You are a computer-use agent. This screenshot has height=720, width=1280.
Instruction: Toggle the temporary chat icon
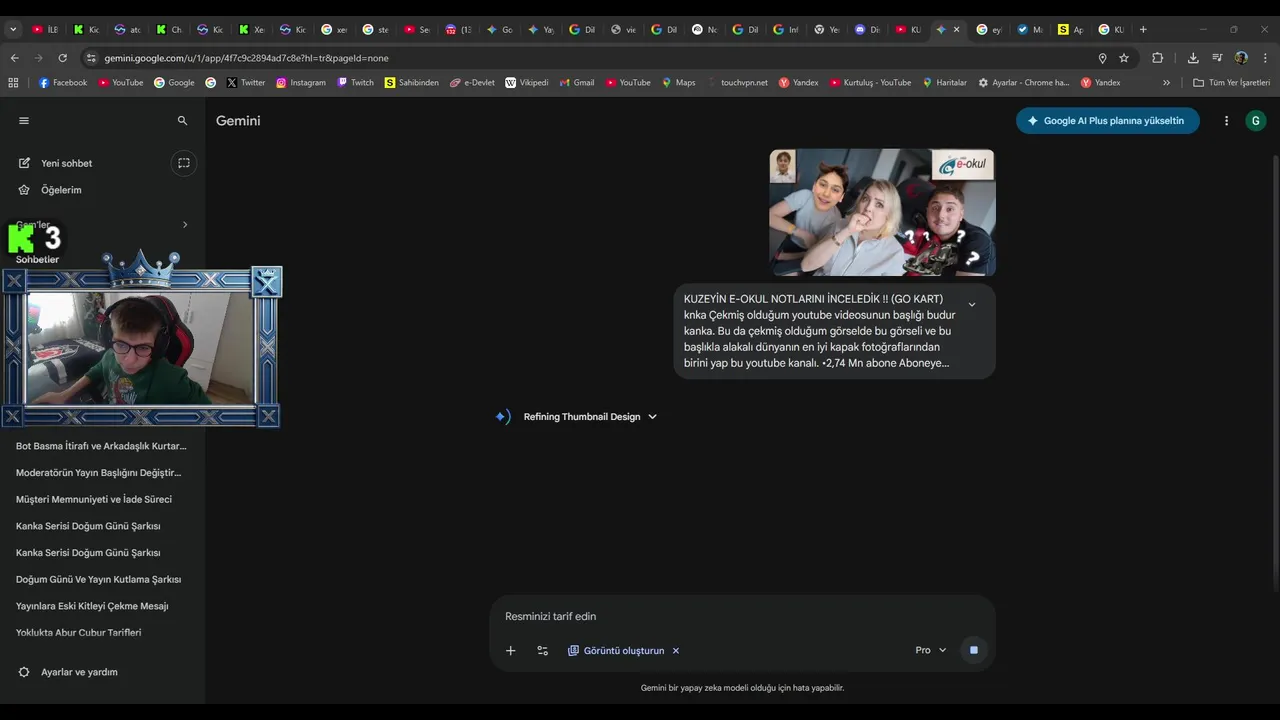click(x=184, y=163)
